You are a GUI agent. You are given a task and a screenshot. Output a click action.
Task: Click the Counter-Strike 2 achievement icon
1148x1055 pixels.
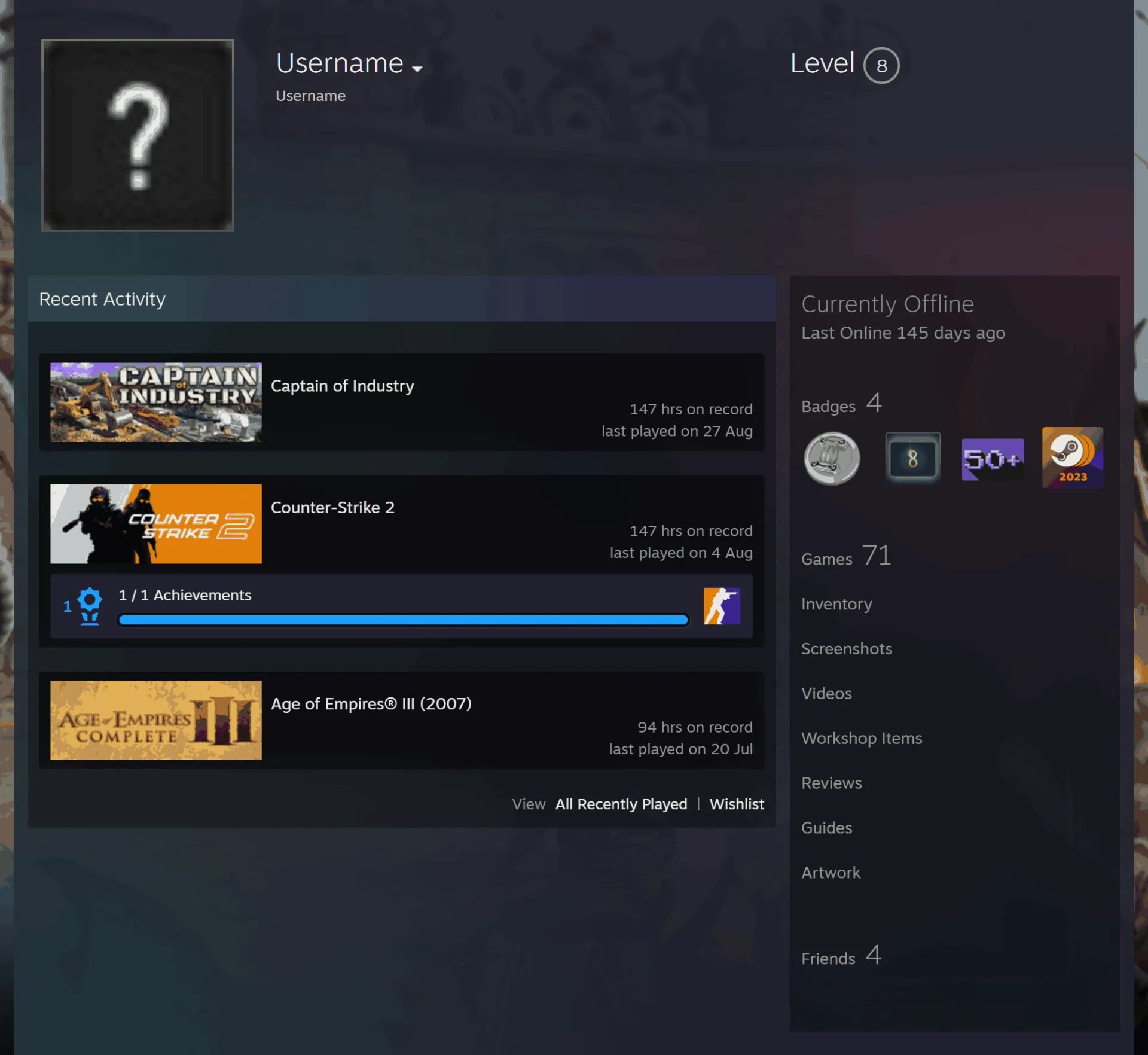click(x=722, y=606)
